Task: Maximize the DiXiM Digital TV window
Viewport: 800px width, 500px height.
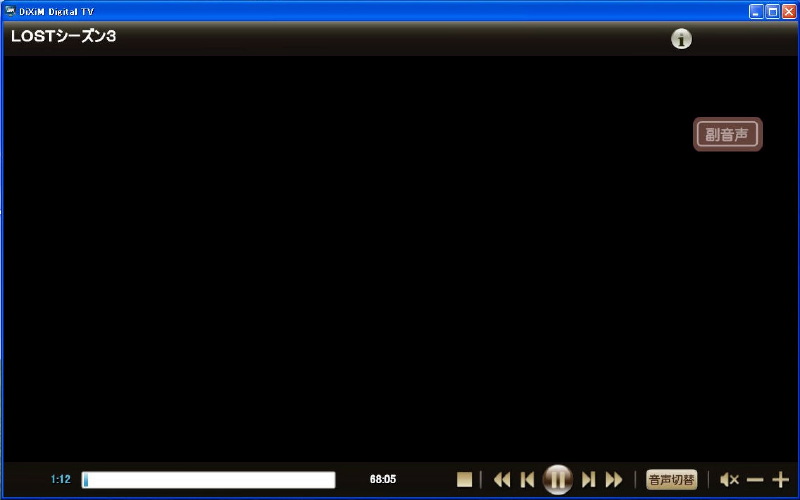Action: [773, 11]
